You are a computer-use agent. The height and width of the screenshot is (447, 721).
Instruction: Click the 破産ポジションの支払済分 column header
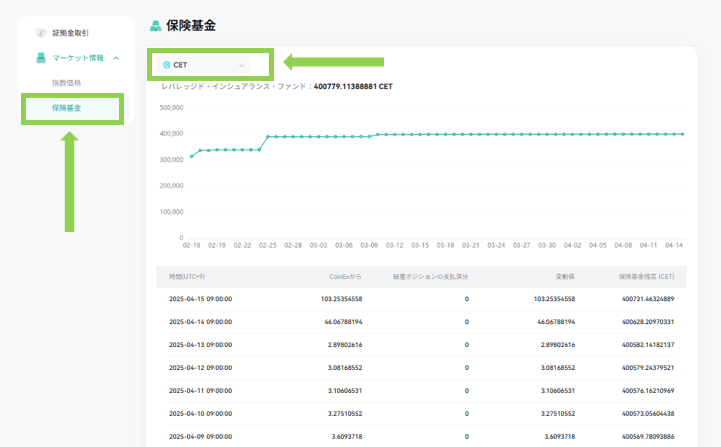[x=430, y=277]
